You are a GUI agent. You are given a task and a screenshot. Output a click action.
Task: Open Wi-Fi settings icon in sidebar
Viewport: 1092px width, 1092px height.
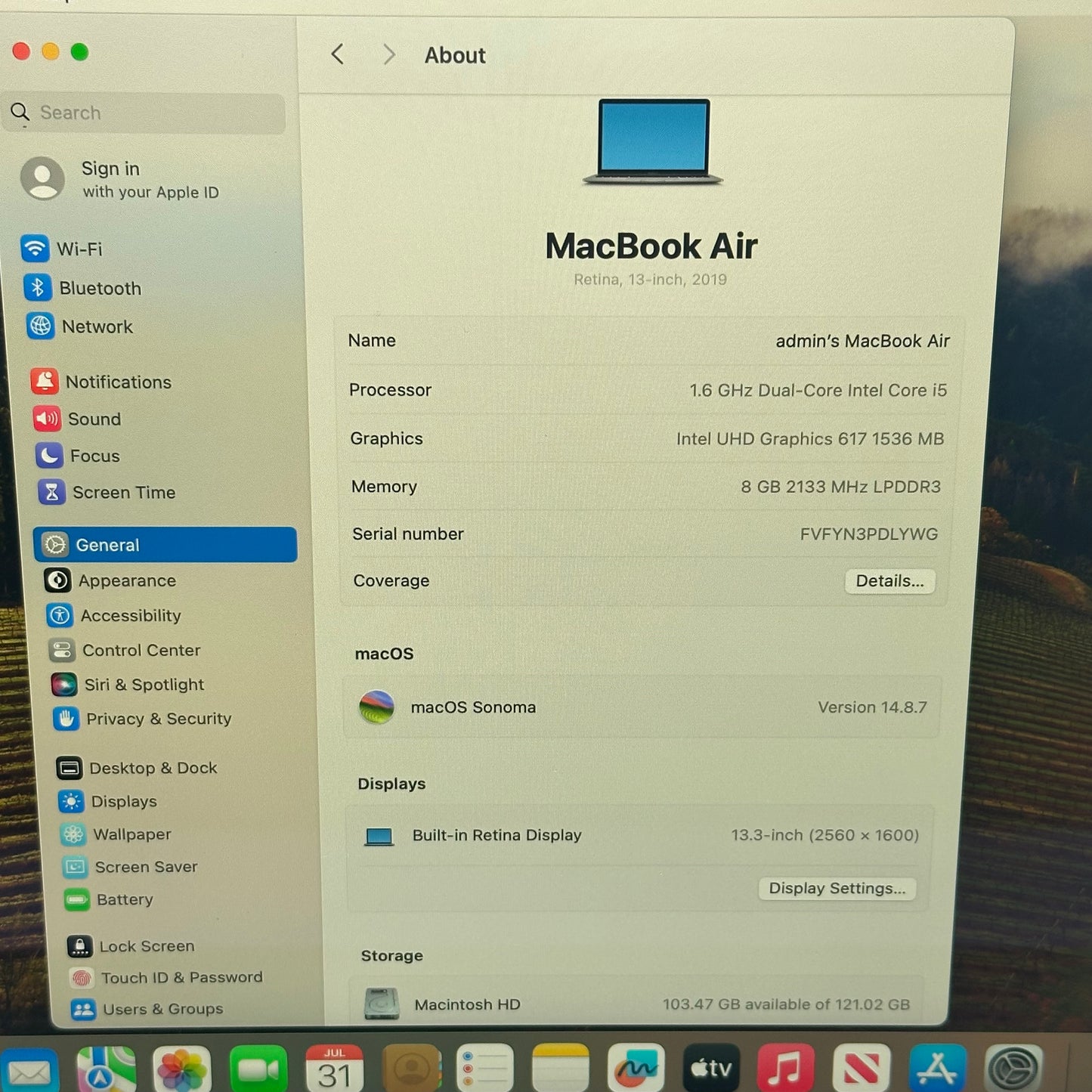[35, 248]
